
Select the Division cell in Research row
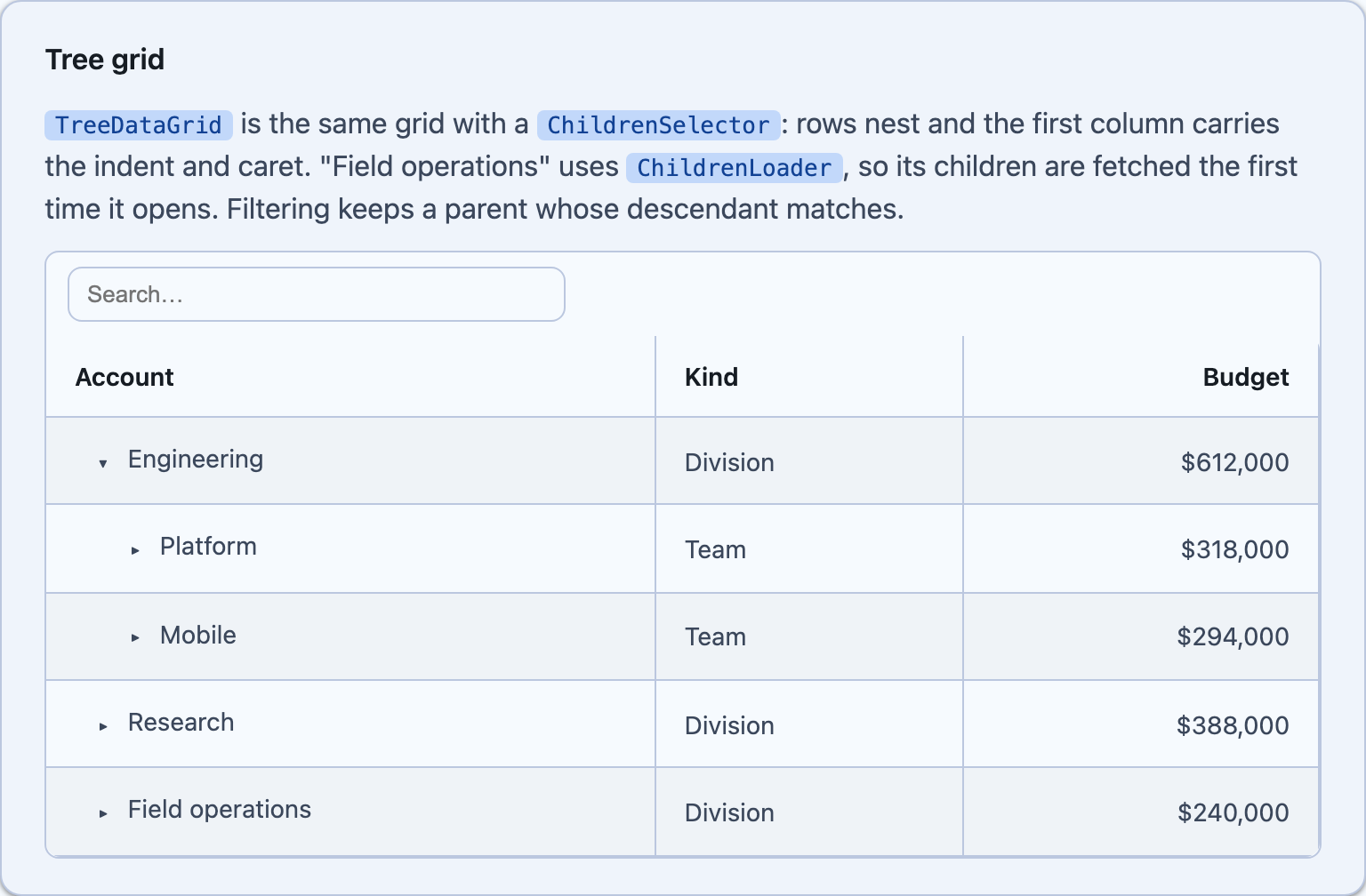[809, 724]
